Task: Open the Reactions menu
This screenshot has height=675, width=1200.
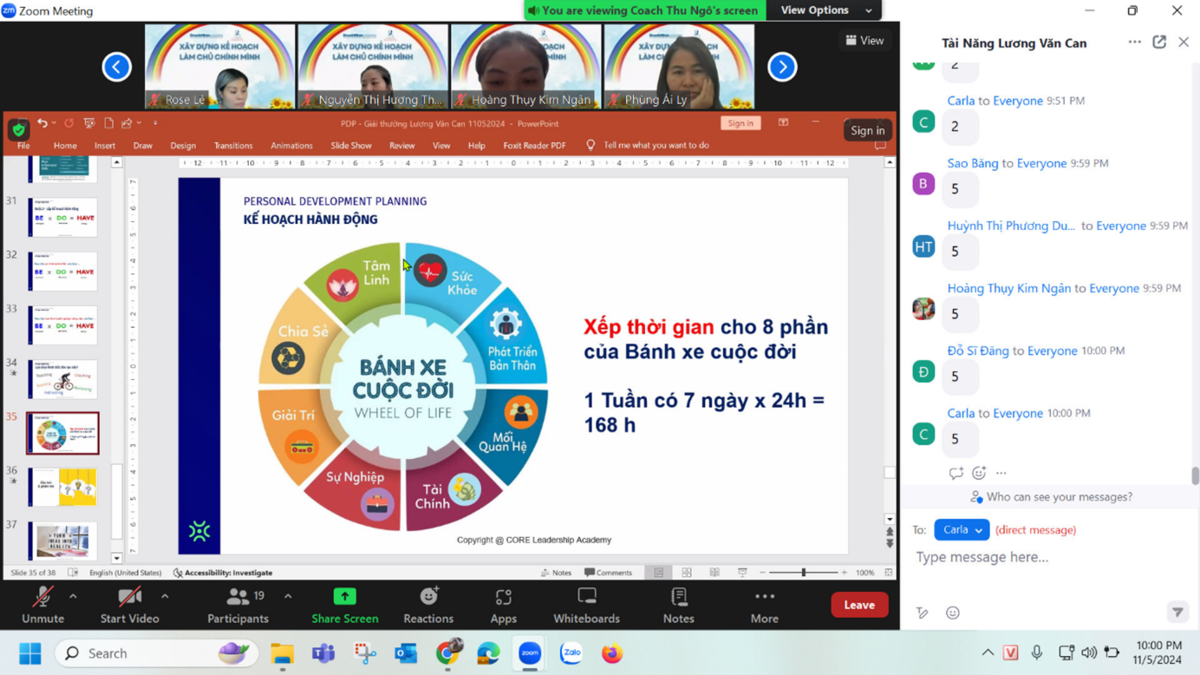Action: tap(428, 605)
